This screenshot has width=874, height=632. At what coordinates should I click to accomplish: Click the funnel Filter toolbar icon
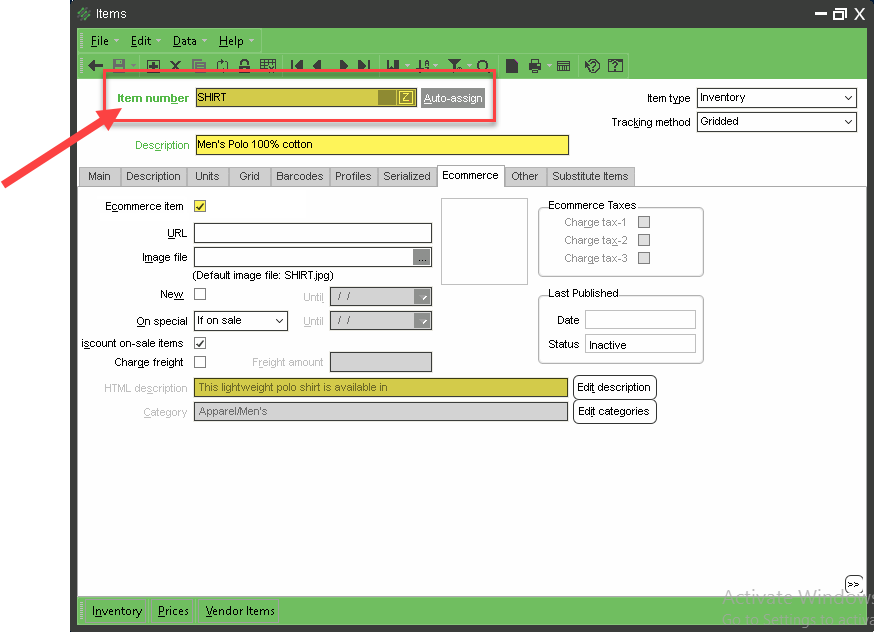(x=455, y=66)
